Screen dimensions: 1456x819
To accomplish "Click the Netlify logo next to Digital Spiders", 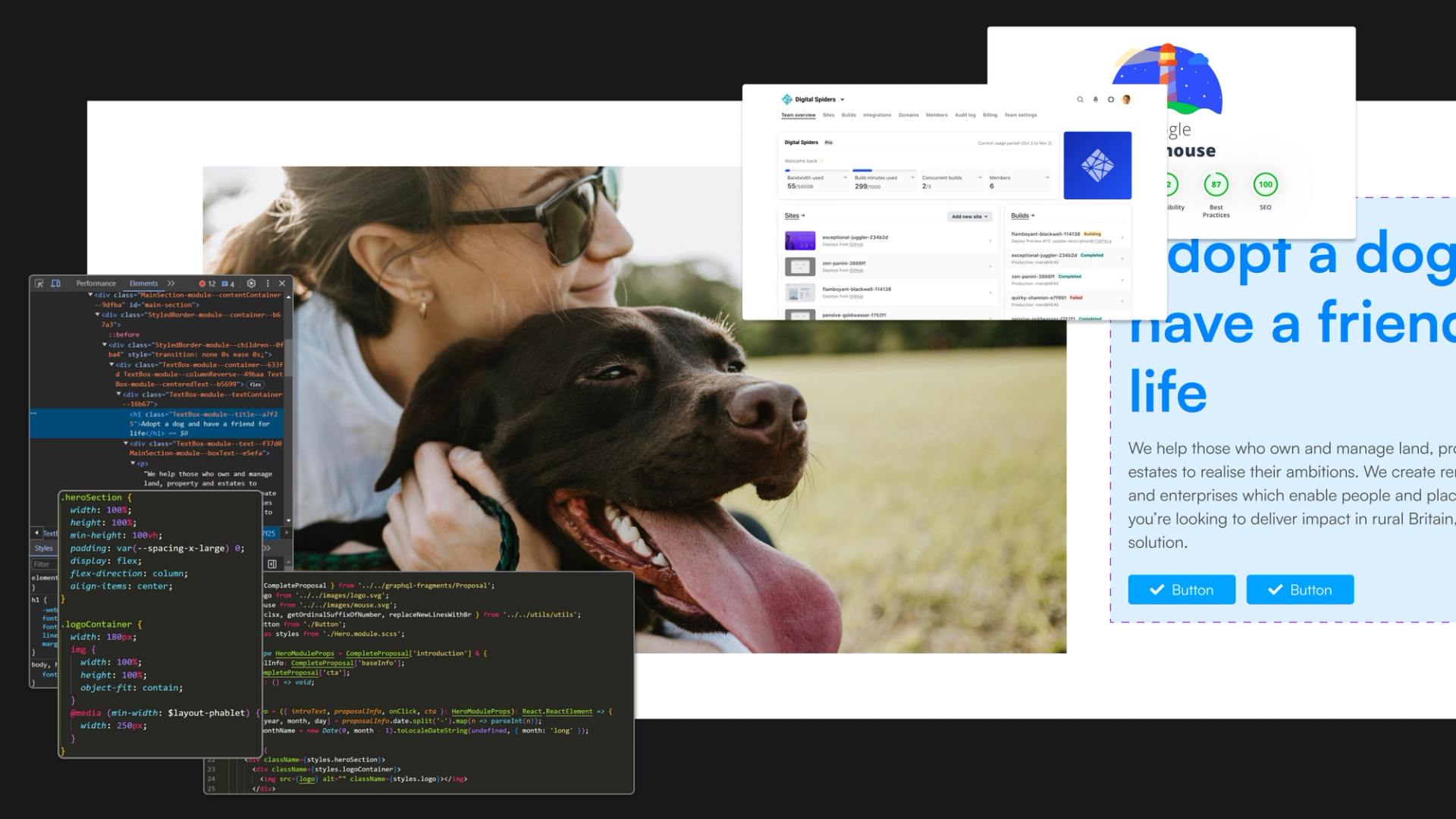I will coord(786,99).
